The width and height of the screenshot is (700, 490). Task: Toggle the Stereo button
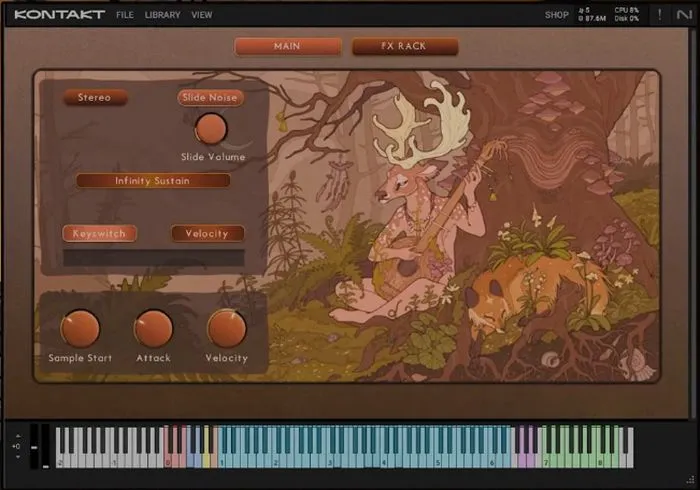pos(95,97)
